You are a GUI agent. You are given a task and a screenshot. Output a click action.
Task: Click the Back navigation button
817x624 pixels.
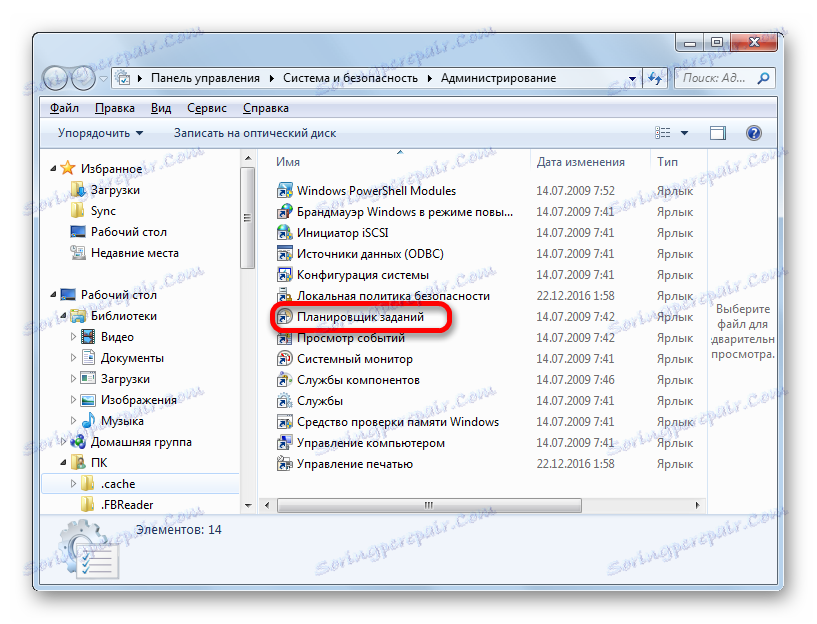pyautogui.click(x=56, y=79)
